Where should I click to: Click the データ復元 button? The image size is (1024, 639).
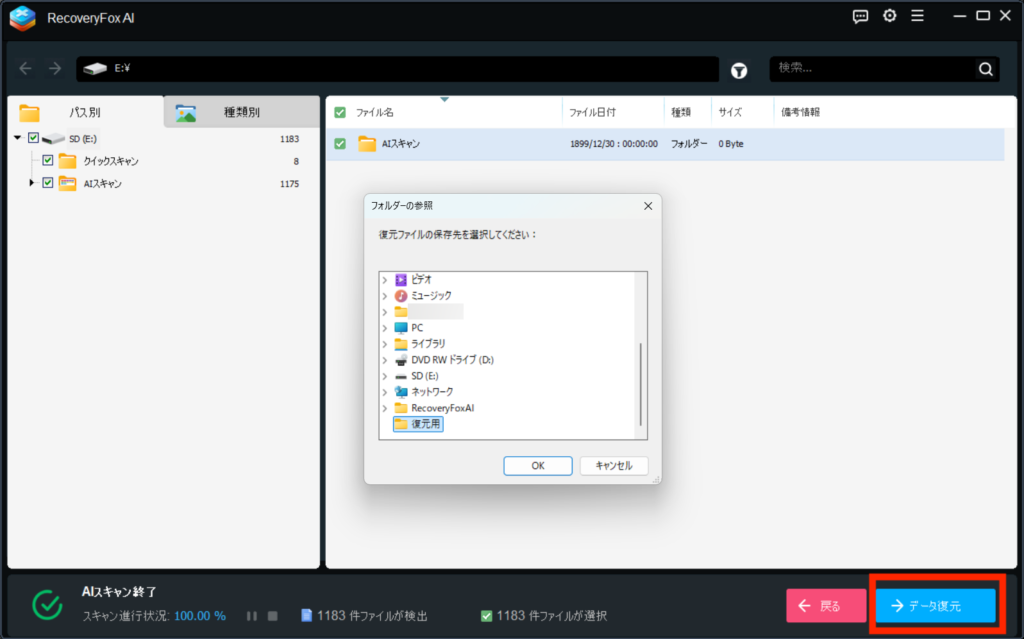[x=936, y=606]
